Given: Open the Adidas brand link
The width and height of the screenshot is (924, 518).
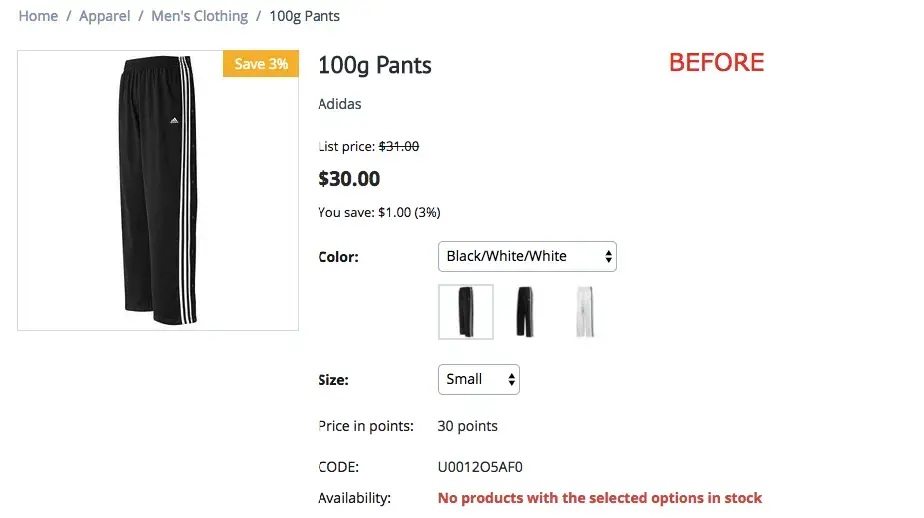Looking at the screenshot, I should click(339, 104).
